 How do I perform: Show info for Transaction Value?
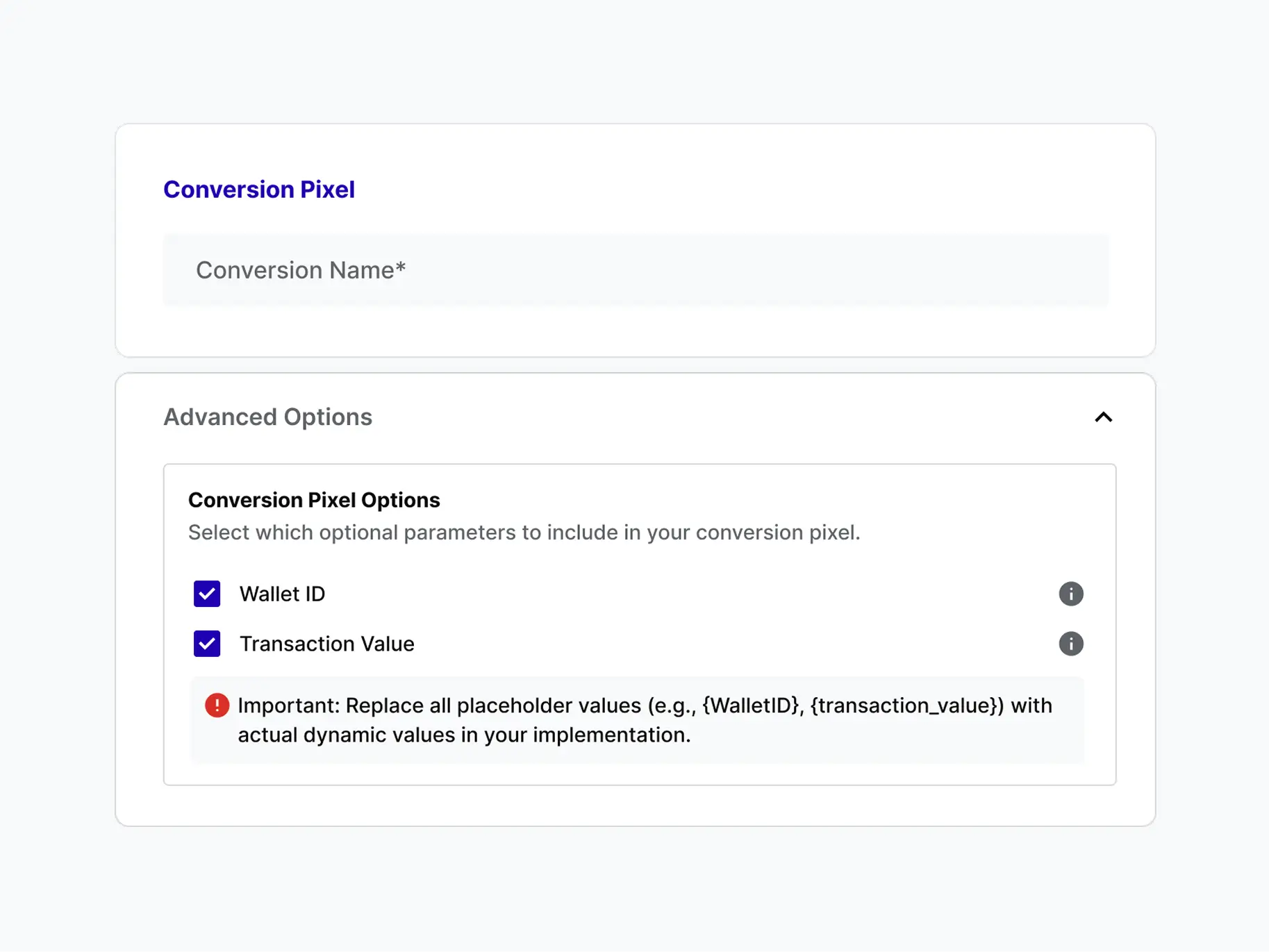point(1070,644)
